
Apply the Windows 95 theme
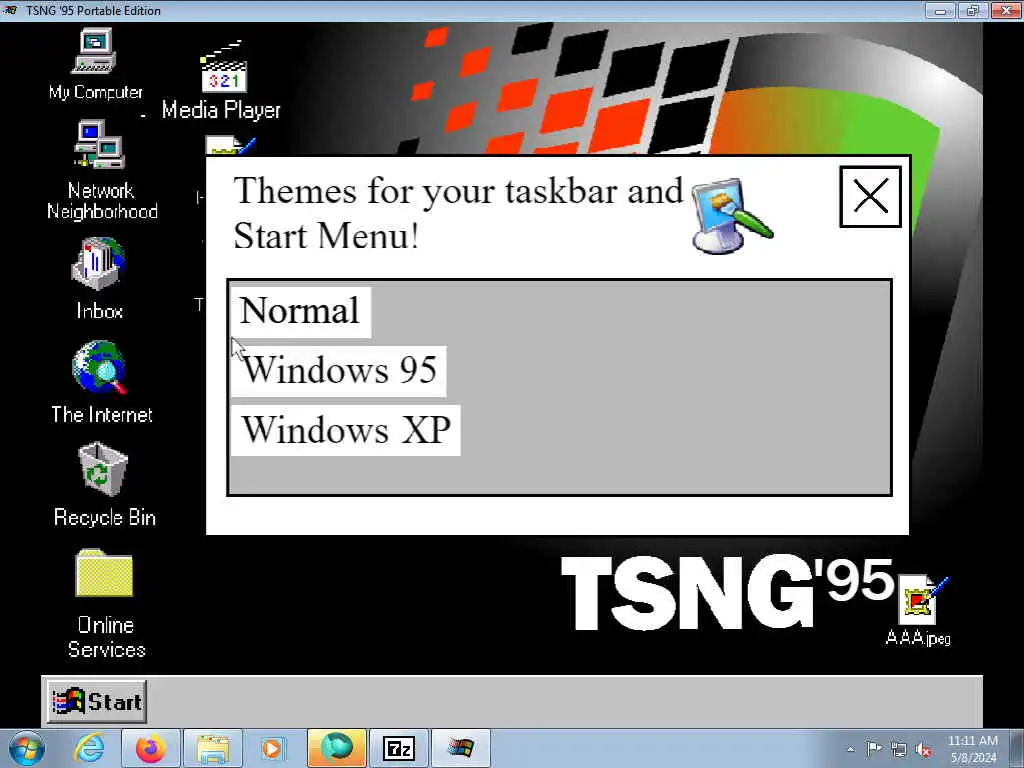tap(338, 371)
